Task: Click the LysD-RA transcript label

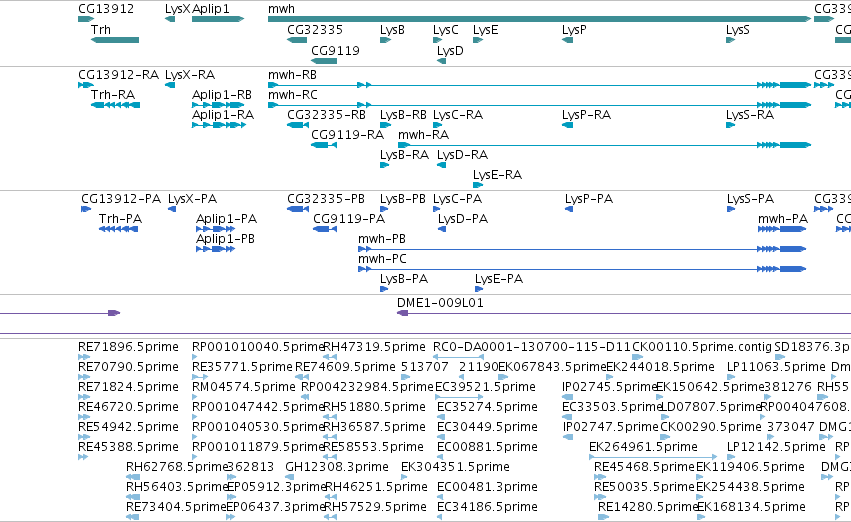Action: (x=462, y=155)
